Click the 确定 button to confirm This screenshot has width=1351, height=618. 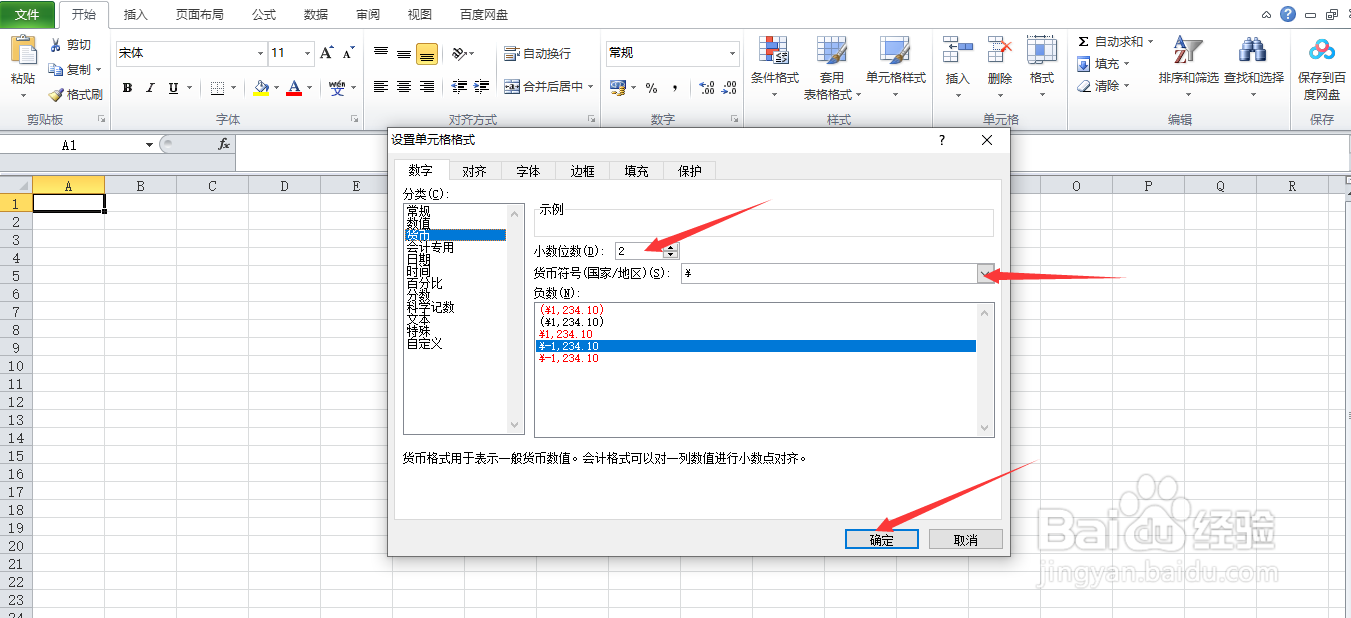tap(881, 539)
